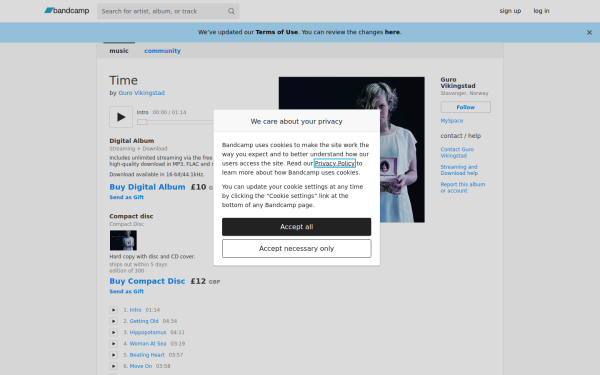Play track 3 Hippopotamus
The width and height of the screenshot is (600, 375).
[x=114, y=333]
